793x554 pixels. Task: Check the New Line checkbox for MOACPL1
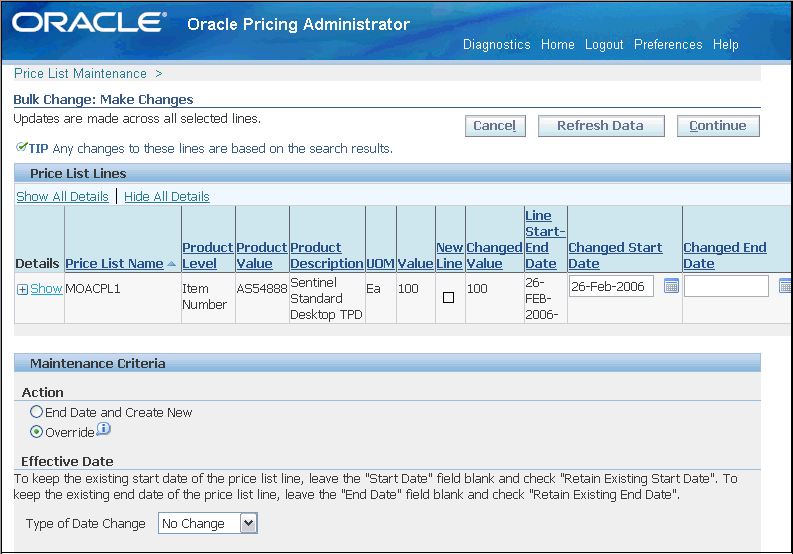448,297
